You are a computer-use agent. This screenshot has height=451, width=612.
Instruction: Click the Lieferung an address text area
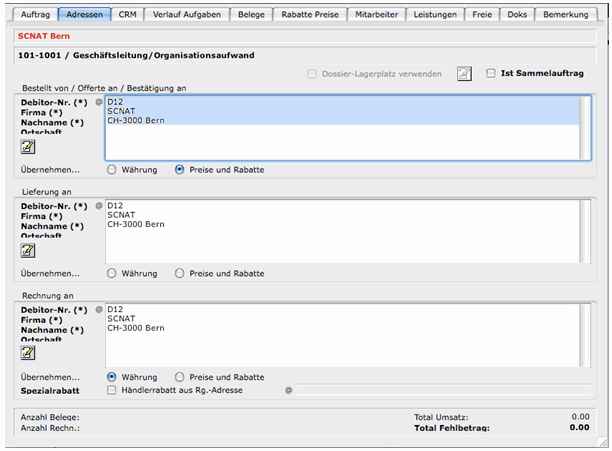click(340, 235)
